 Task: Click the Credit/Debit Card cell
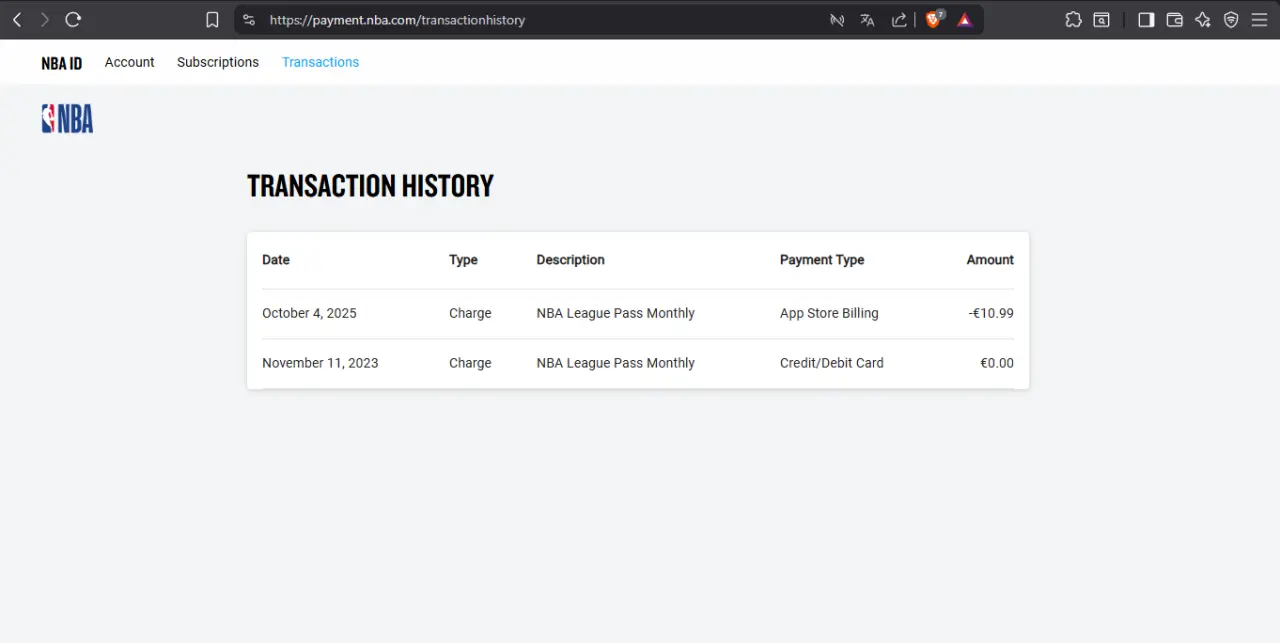832,363
